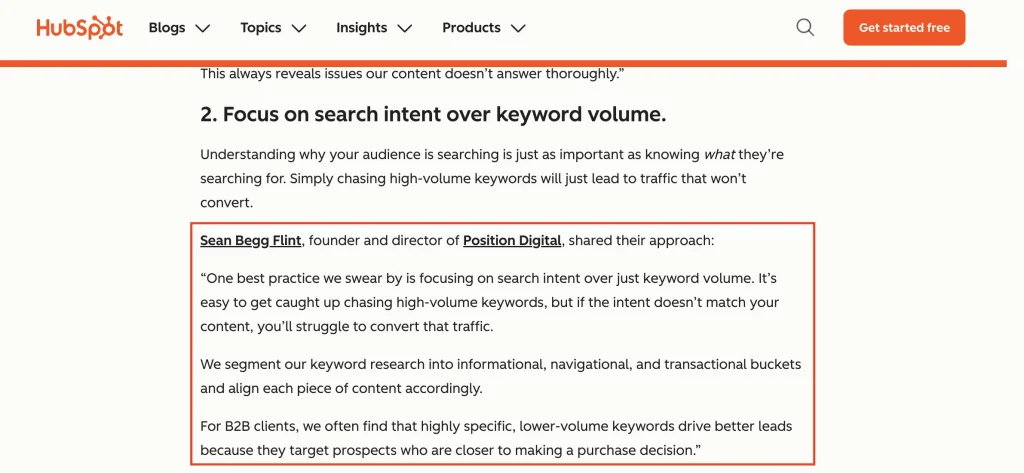Open the Blogs menu label

pos(167,27)
